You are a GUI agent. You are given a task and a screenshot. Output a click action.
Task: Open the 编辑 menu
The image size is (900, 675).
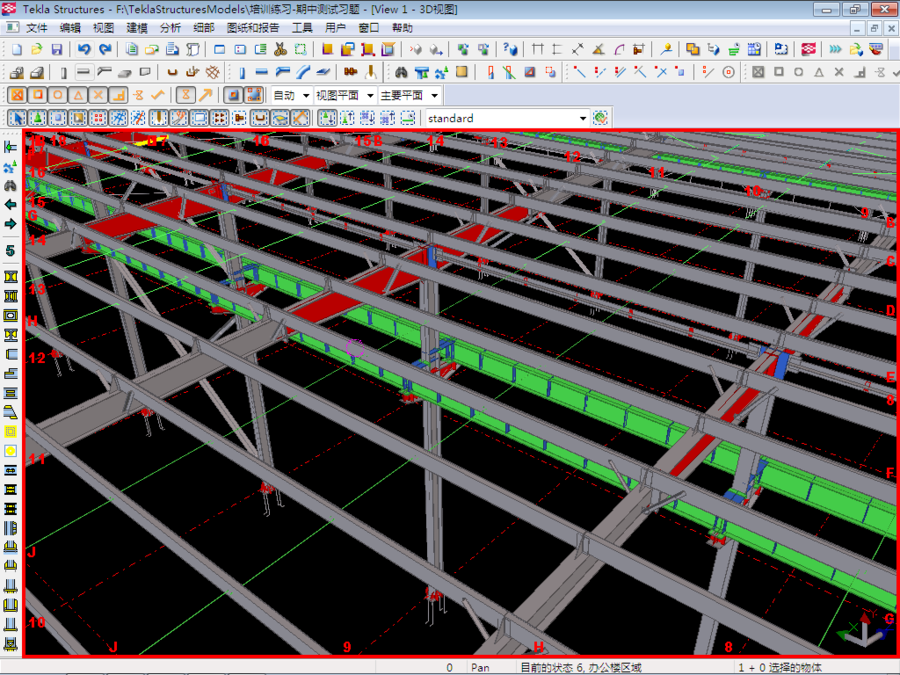coord(70,28)
